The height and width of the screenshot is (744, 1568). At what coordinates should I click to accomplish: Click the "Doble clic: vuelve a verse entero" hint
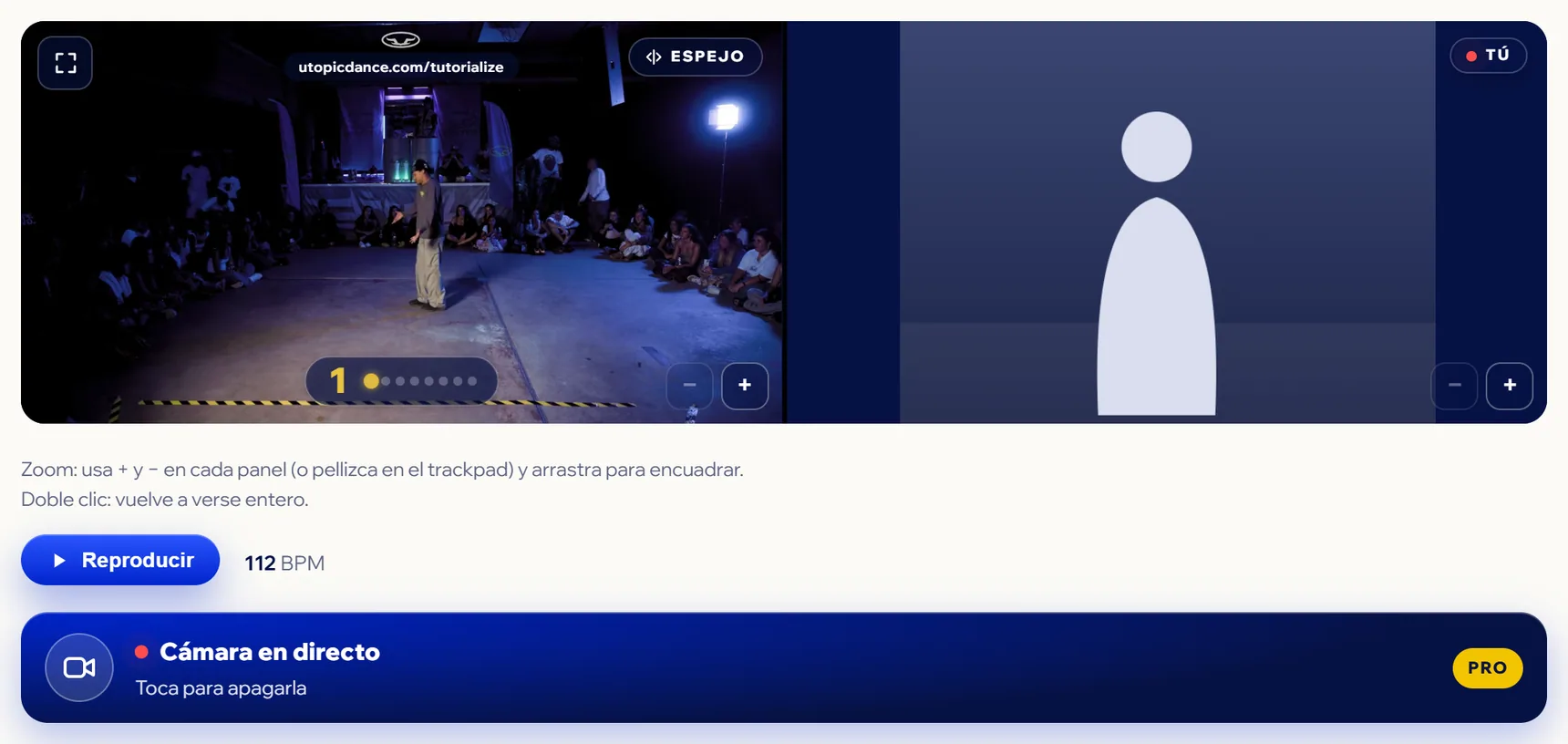tap(165, 500)
